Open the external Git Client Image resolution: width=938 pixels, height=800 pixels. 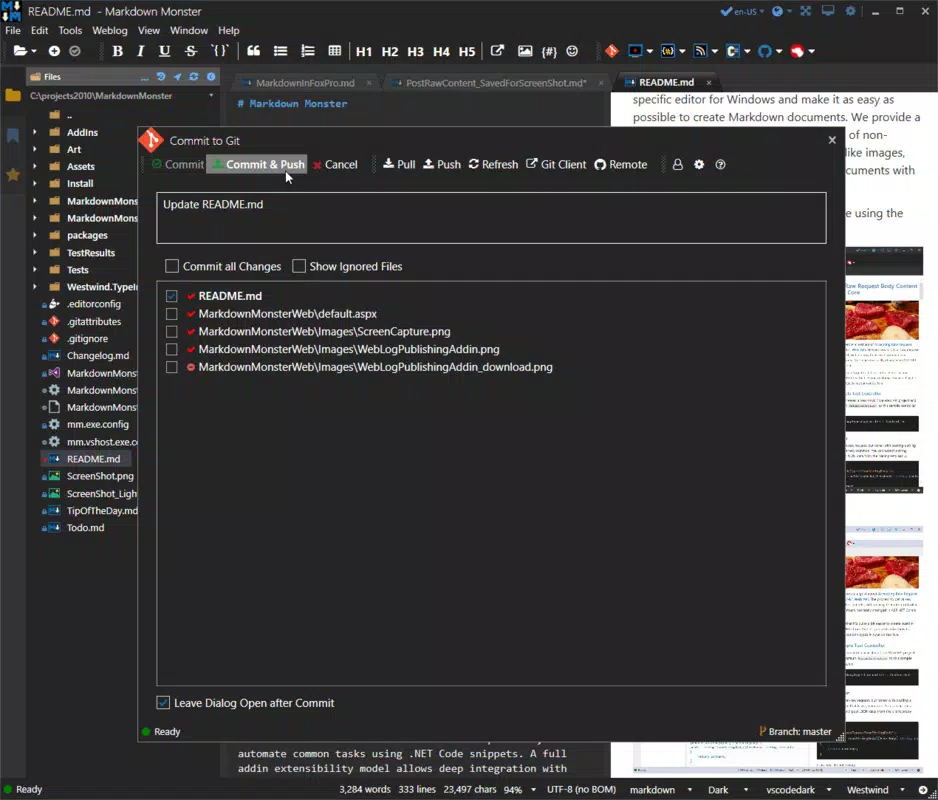(x=556, y=165)
